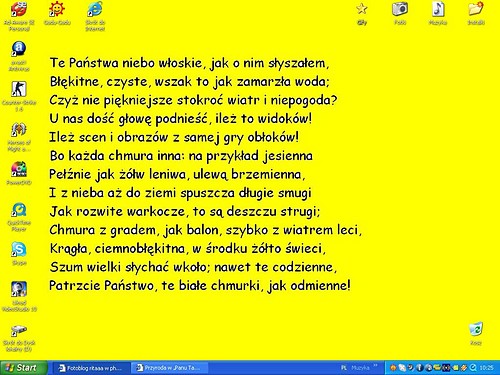
Task: Open the avast! Antivirus shortcut
Action: click(19, 56)
